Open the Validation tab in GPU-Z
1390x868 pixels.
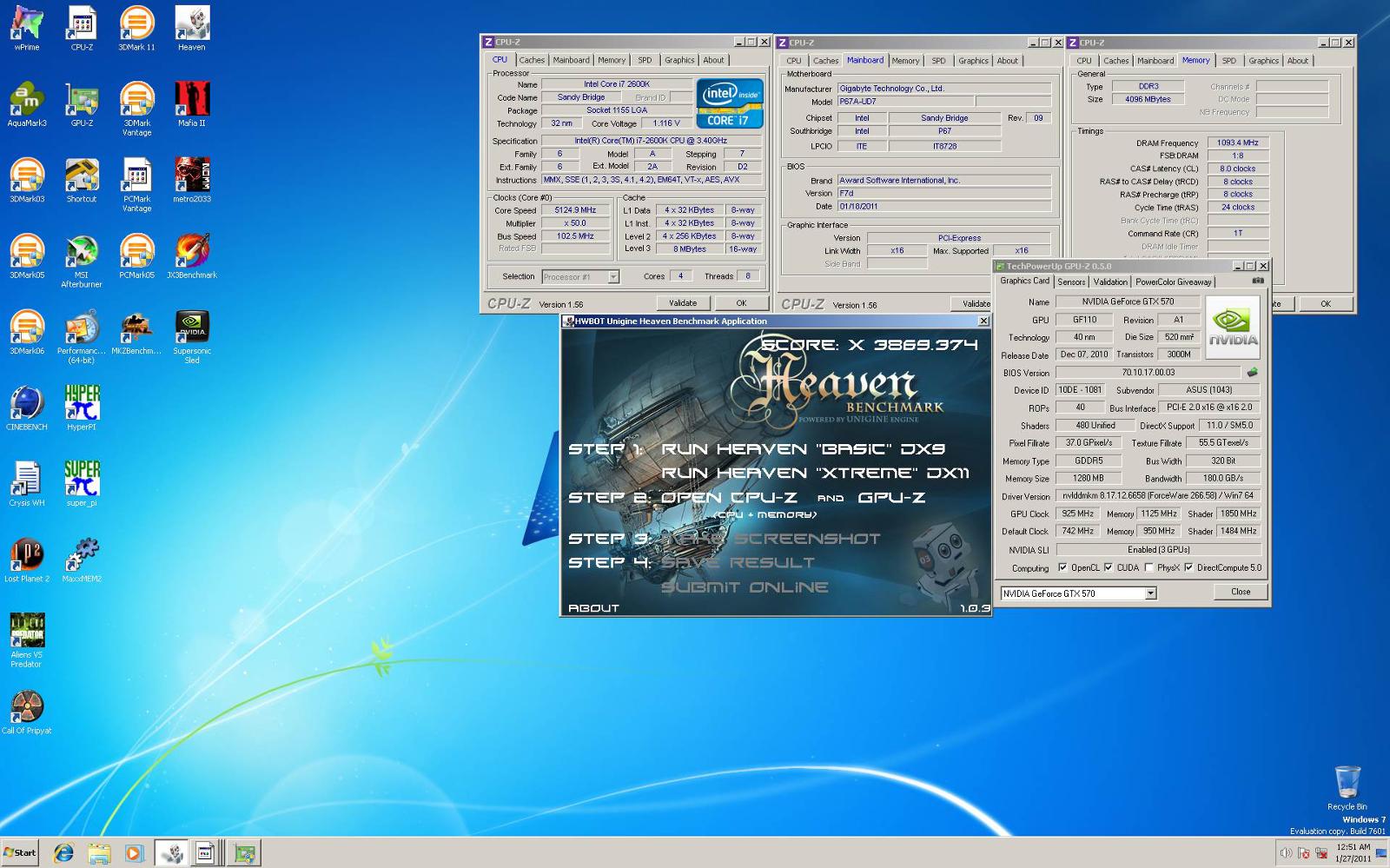coord(1110,282)
